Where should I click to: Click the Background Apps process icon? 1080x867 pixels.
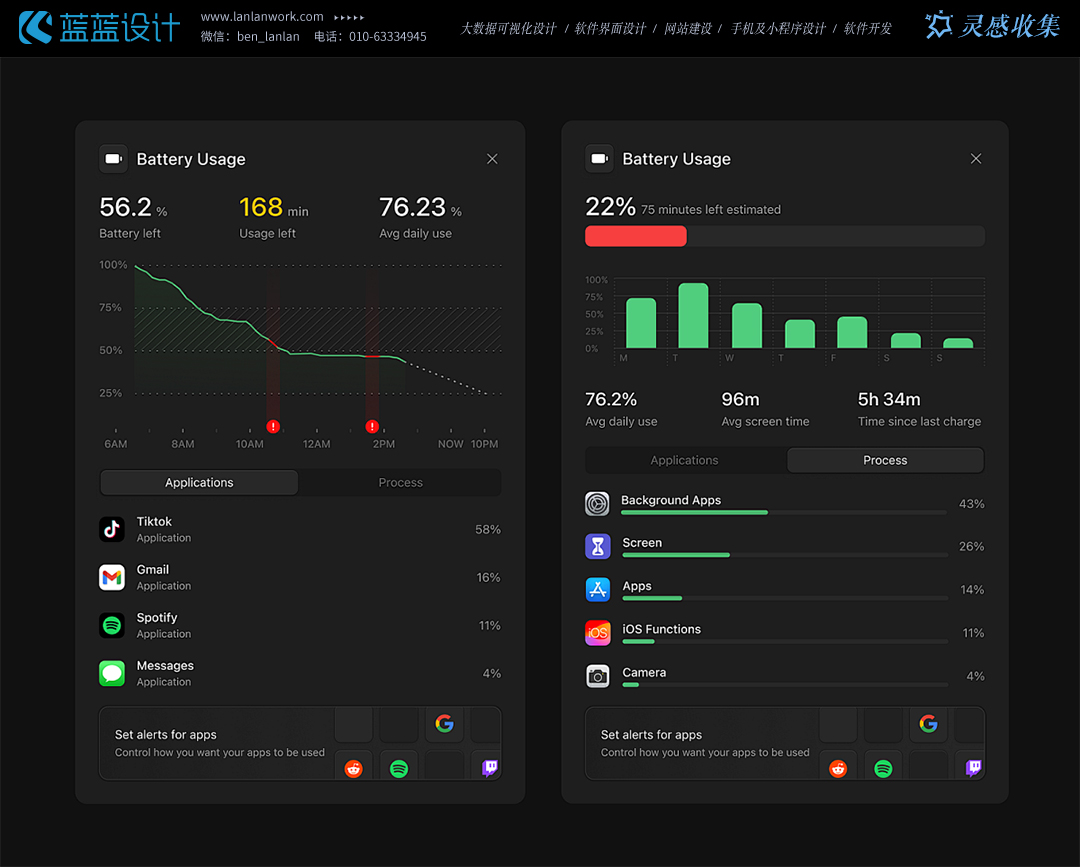(x=597, y=504)
